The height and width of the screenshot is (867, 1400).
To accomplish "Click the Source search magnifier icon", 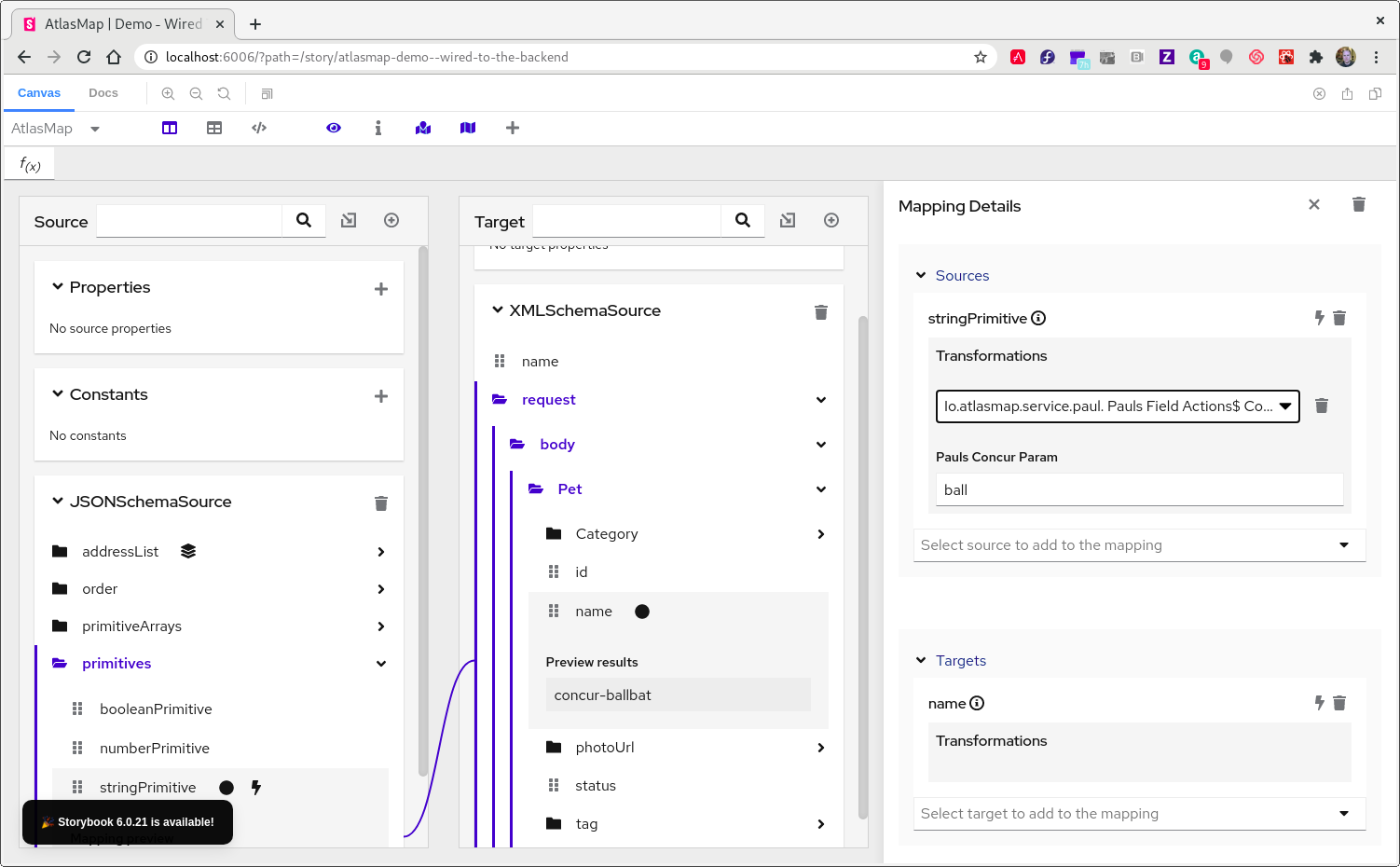I will pyautogui.click(x=304, y=220).
